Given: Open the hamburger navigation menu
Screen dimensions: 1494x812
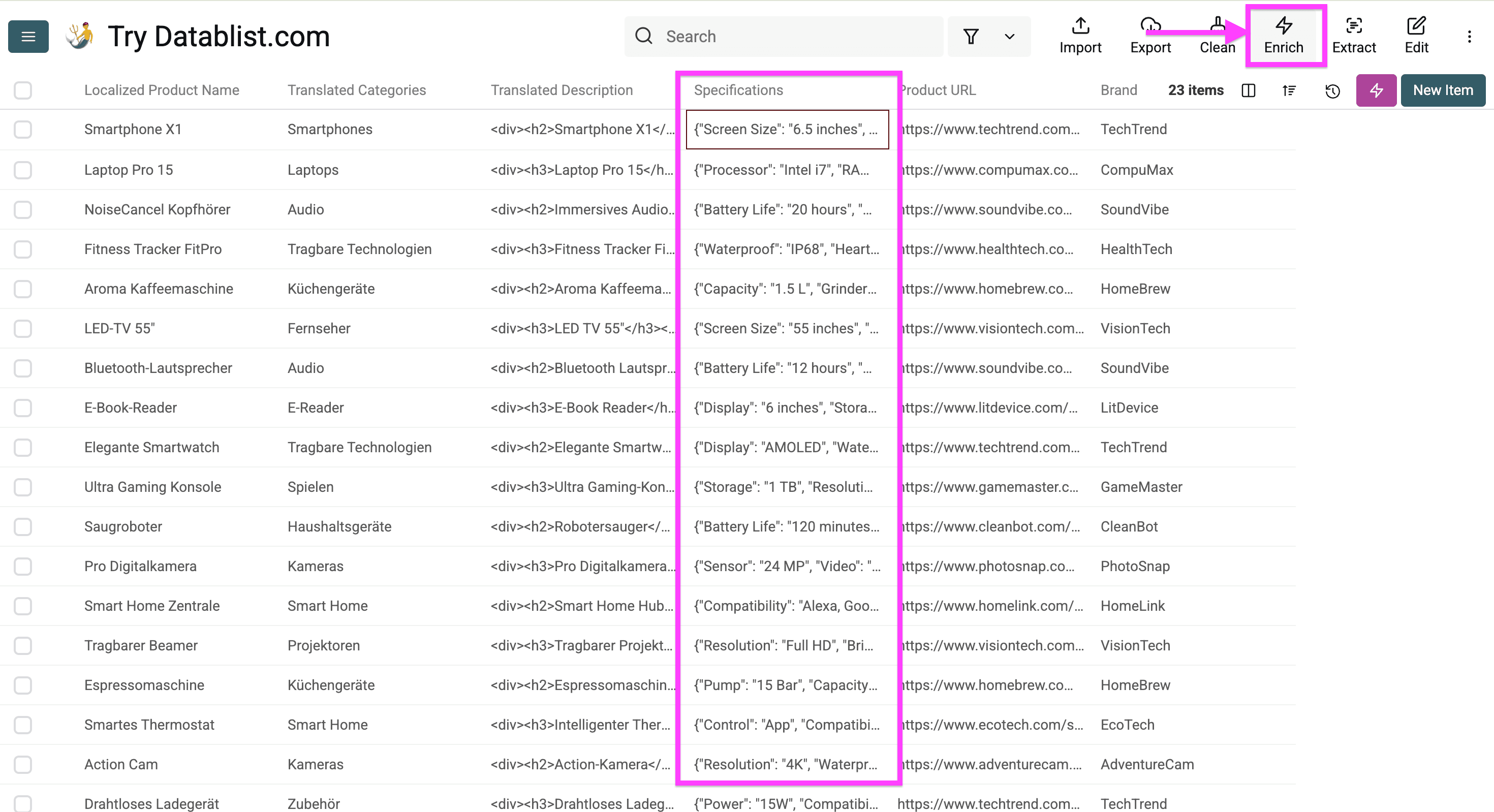Looking at the screenshot, I should (x=28, y=36).
